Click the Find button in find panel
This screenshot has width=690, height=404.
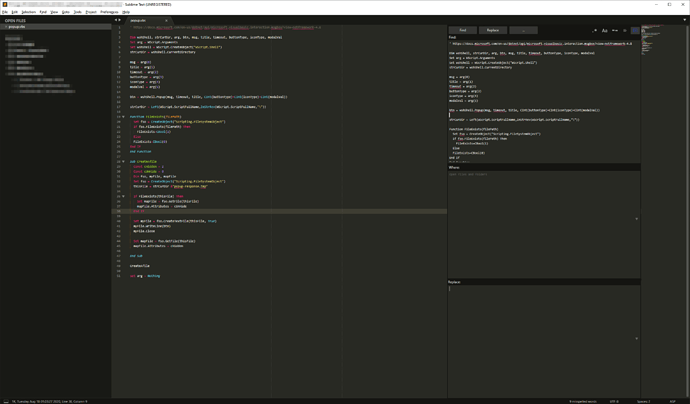point(462,30)
